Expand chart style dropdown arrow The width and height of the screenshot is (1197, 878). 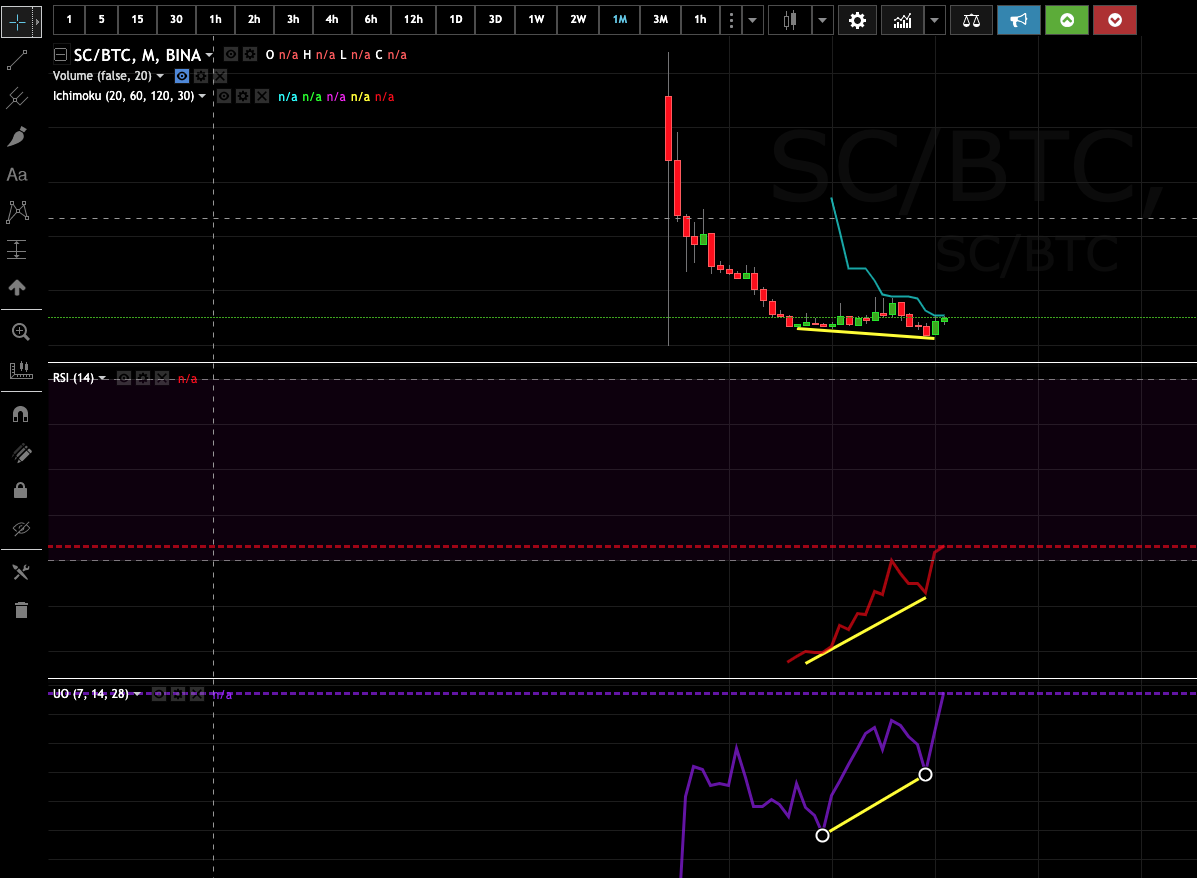(x=822, y=20)
